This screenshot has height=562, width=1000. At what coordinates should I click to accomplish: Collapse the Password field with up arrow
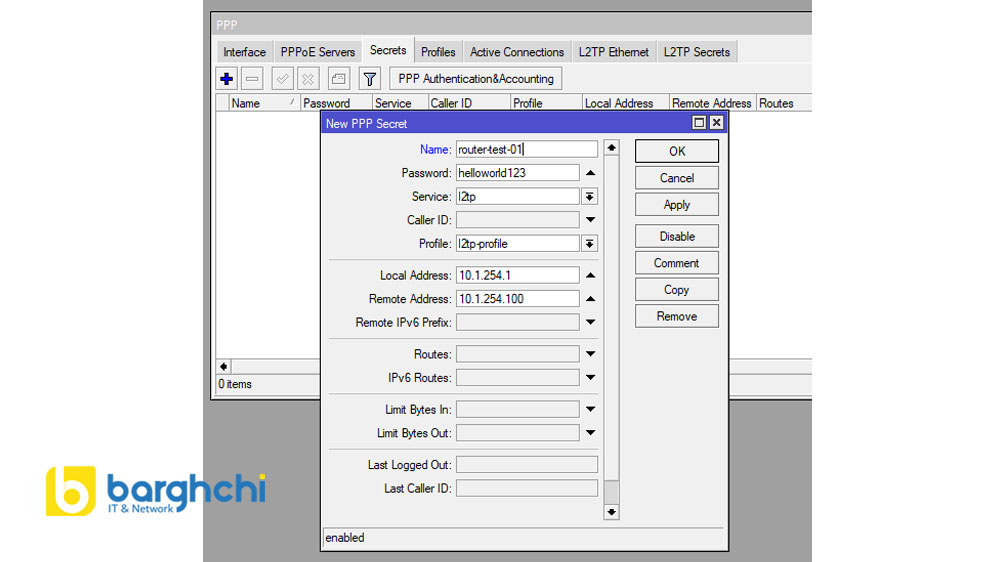(590, 173)
